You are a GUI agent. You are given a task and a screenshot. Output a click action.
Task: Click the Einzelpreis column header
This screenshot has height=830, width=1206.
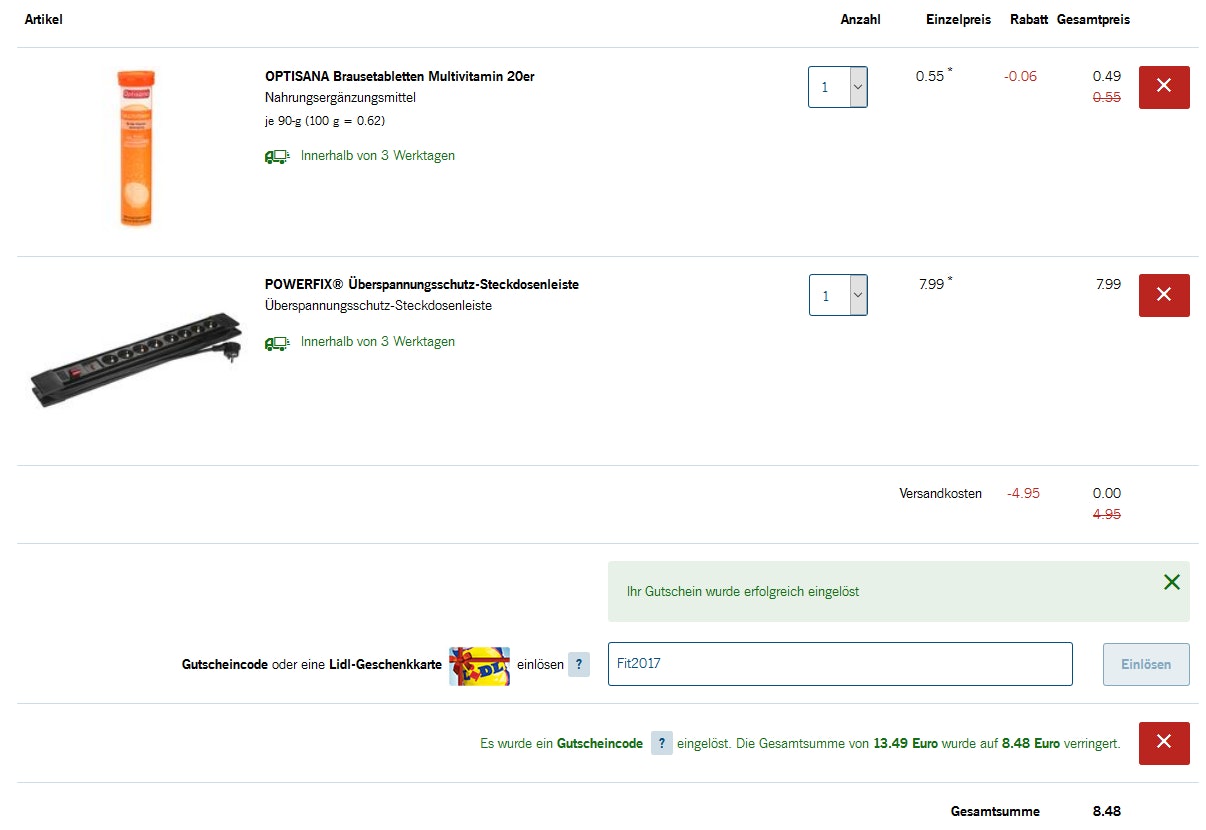tap(958, 20)
